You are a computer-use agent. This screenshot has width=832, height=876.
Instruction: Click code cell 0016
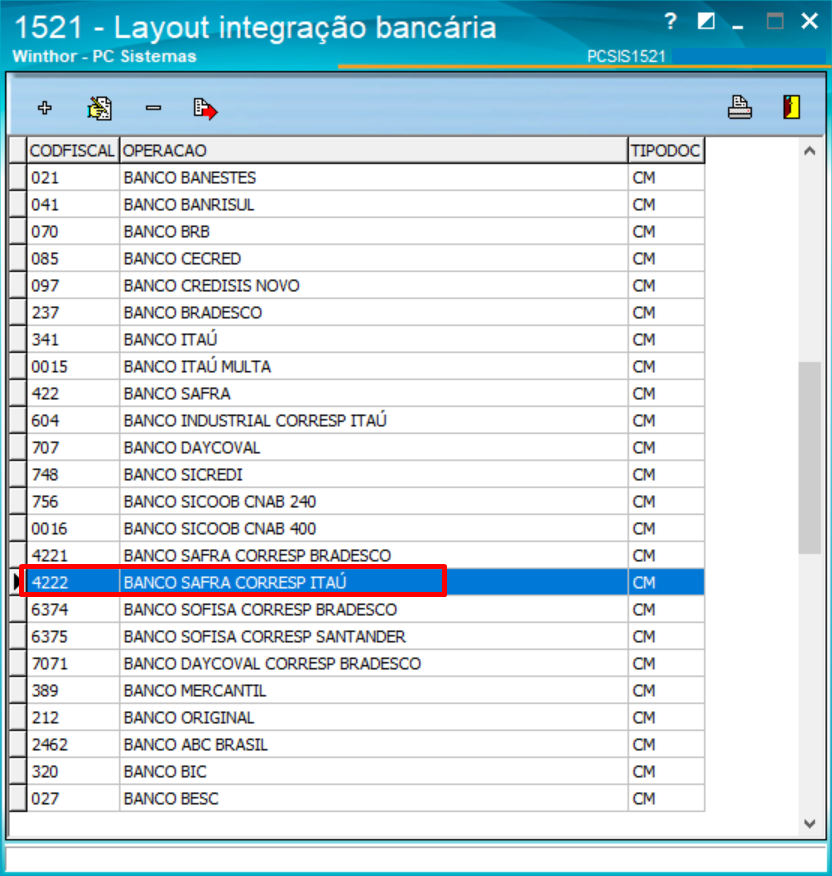(73, 529)
